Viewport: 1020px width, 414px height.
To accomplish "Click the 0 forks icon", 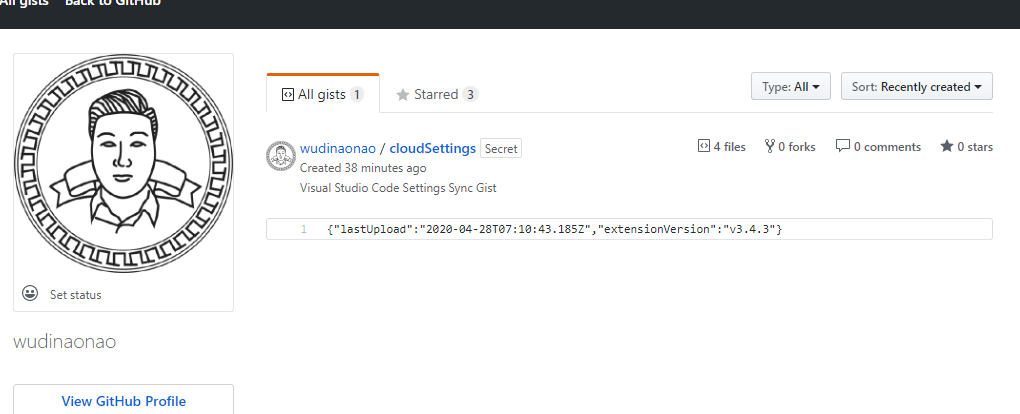I will [770, 147].
